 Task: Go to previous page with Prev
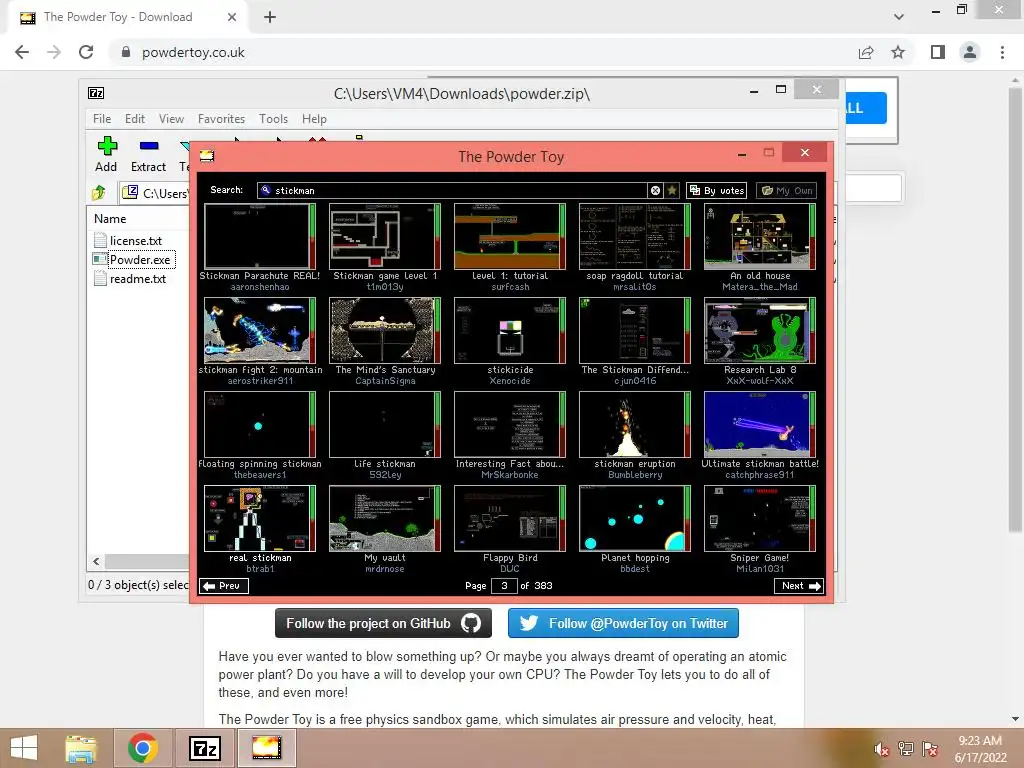click(223, 586)
